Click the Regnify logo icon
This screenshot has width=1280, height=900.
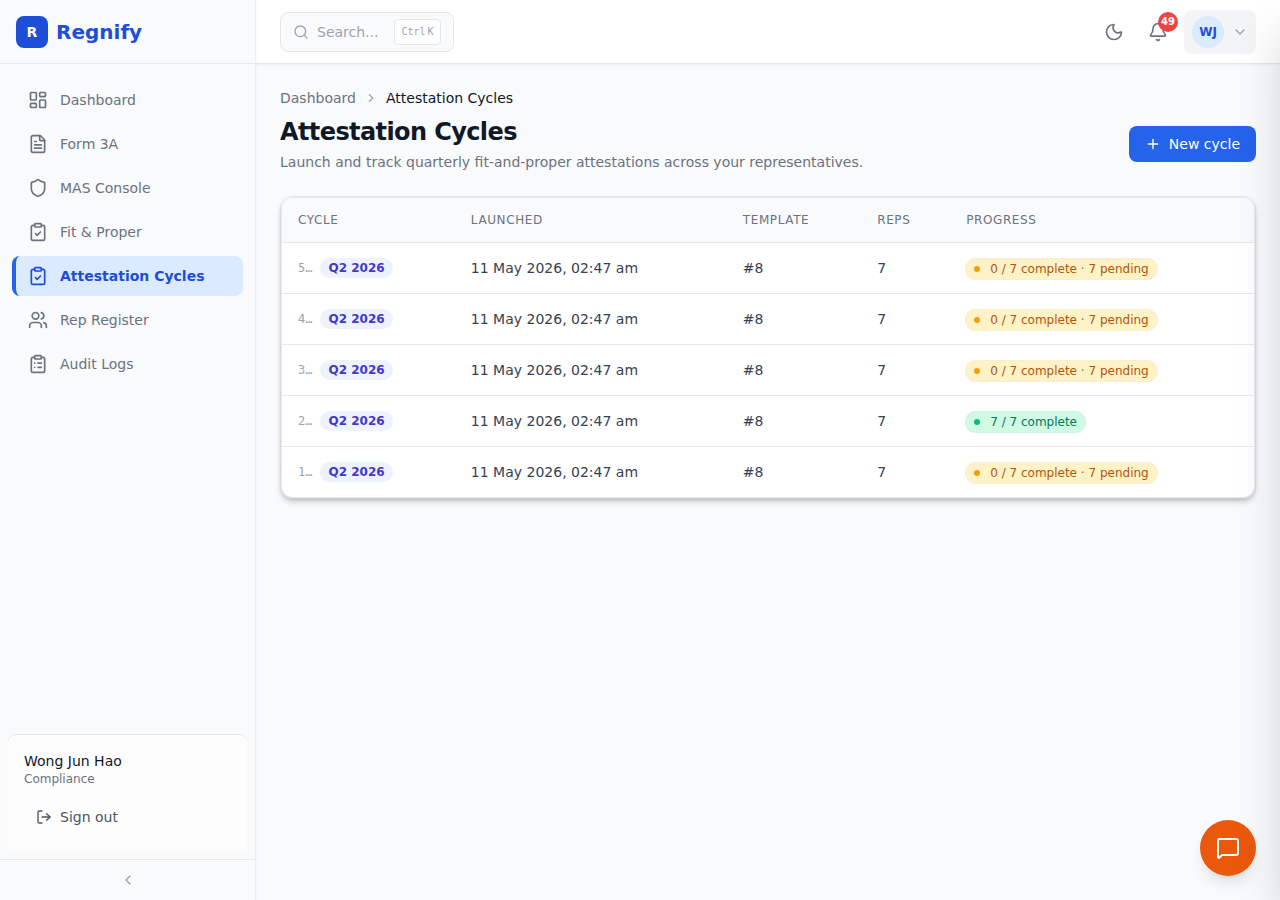click(x=32, y=32)
